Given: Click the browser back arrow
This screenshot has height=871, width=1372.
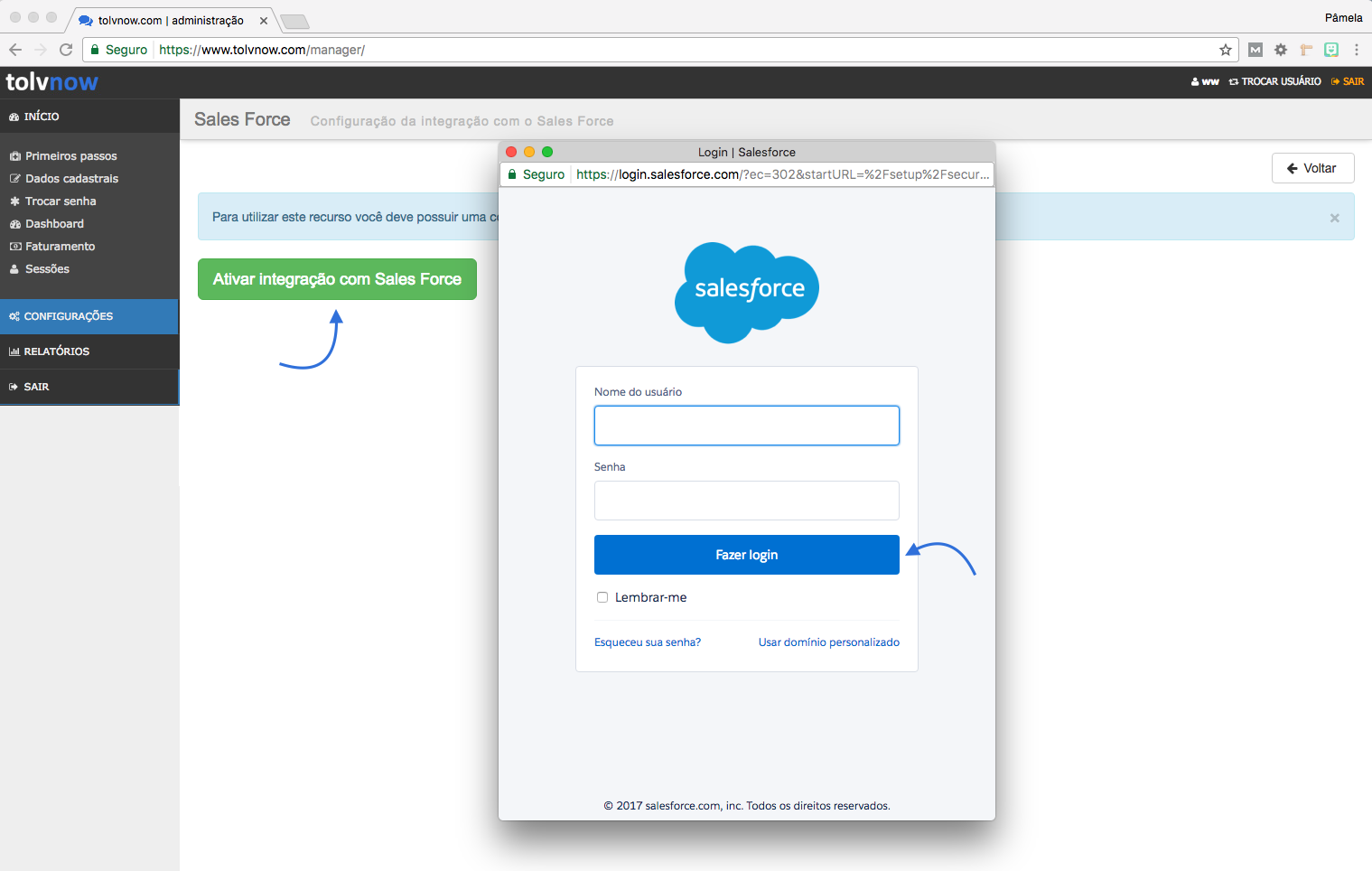Looking at the screenshot, I should 15,50.
